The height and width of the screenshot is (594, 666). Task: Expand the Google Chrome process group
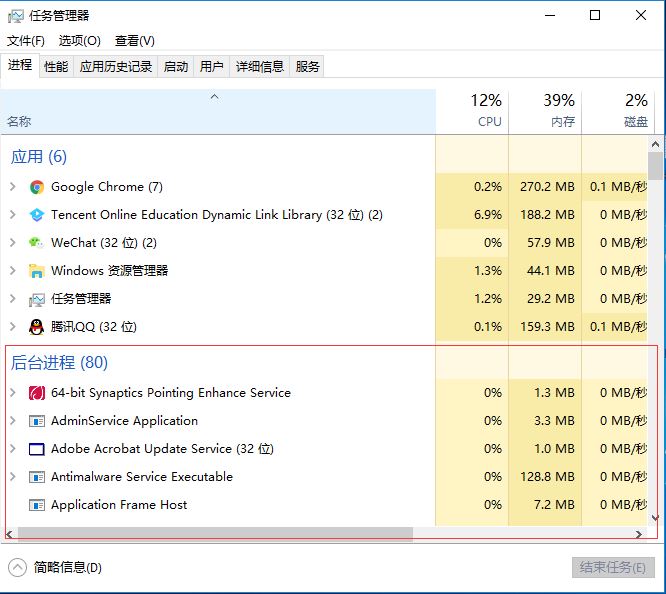[x=13, y=187]
